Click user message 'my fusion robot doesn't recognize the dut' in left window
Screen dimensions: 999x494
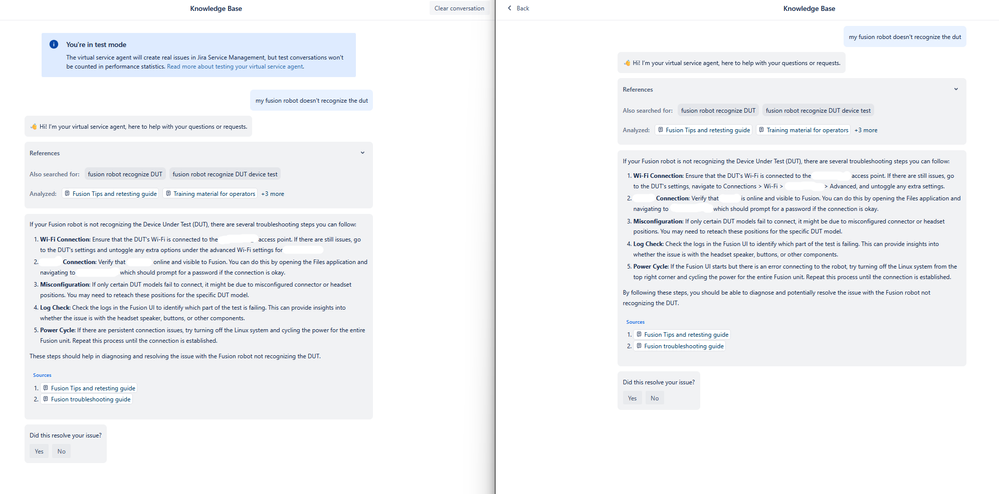[312, 100]
